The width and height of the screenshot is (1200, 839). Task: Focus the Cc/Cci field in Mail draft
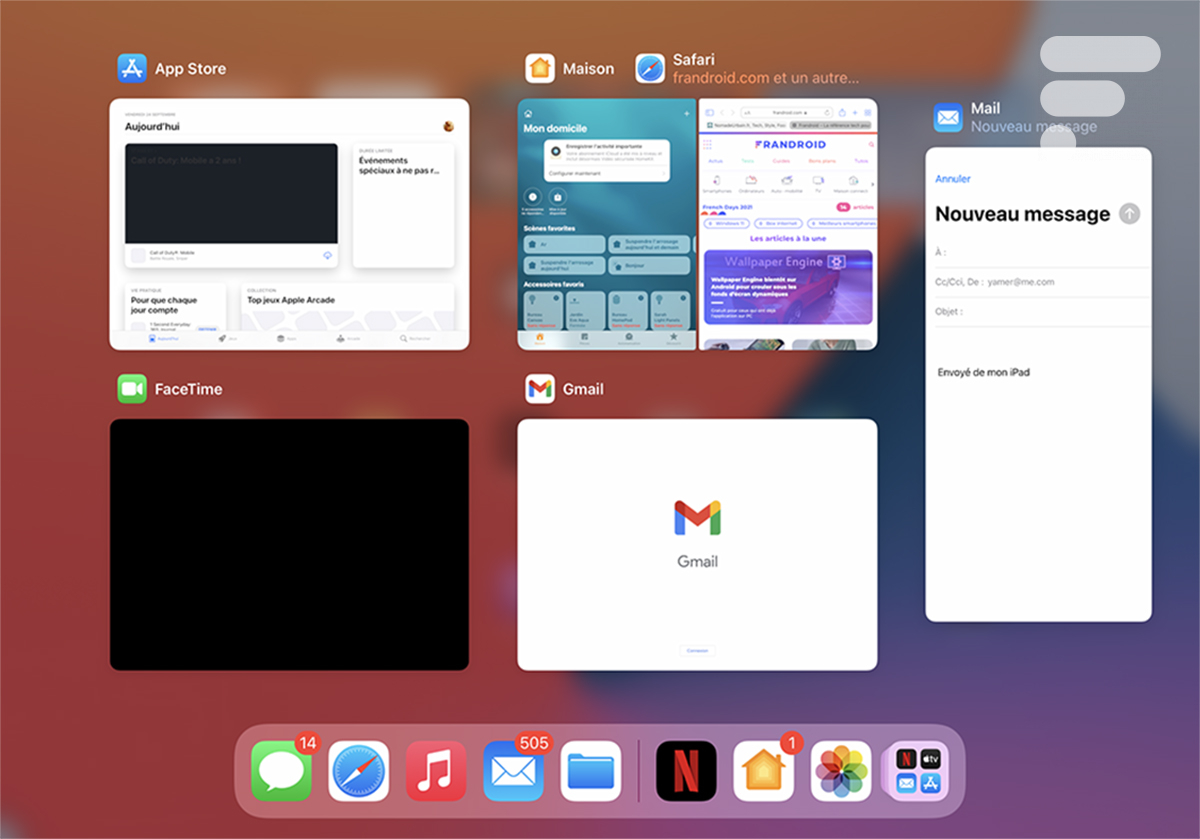(1038, 282)
